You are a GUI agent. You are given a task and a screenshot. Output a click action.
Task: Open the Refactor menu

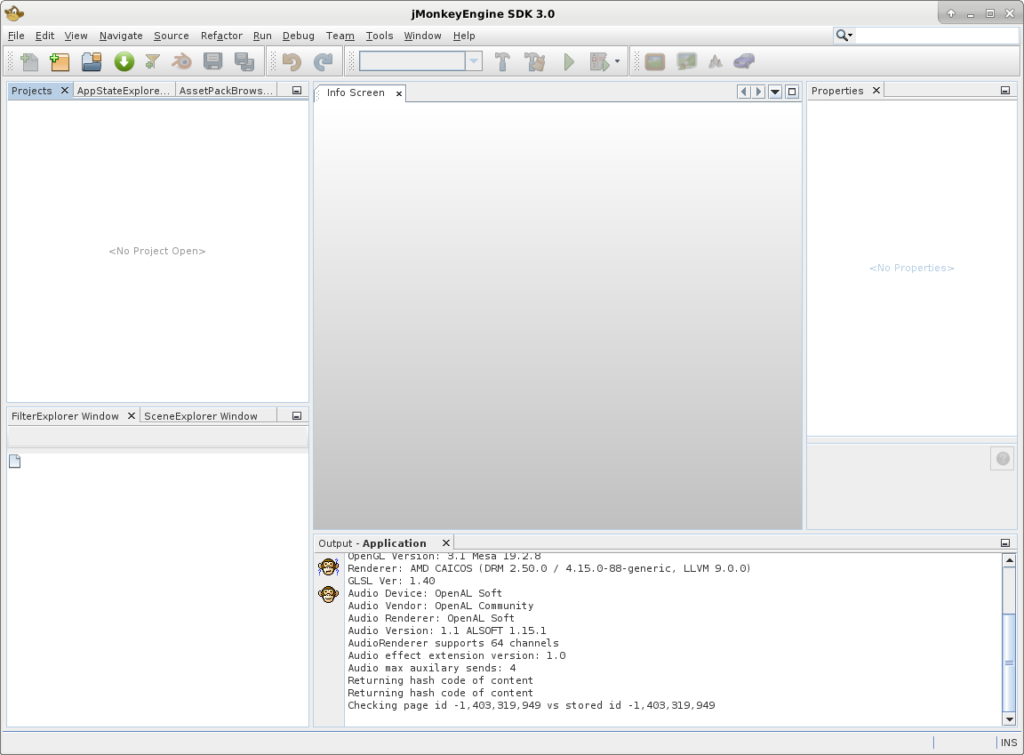pos(221,36)
